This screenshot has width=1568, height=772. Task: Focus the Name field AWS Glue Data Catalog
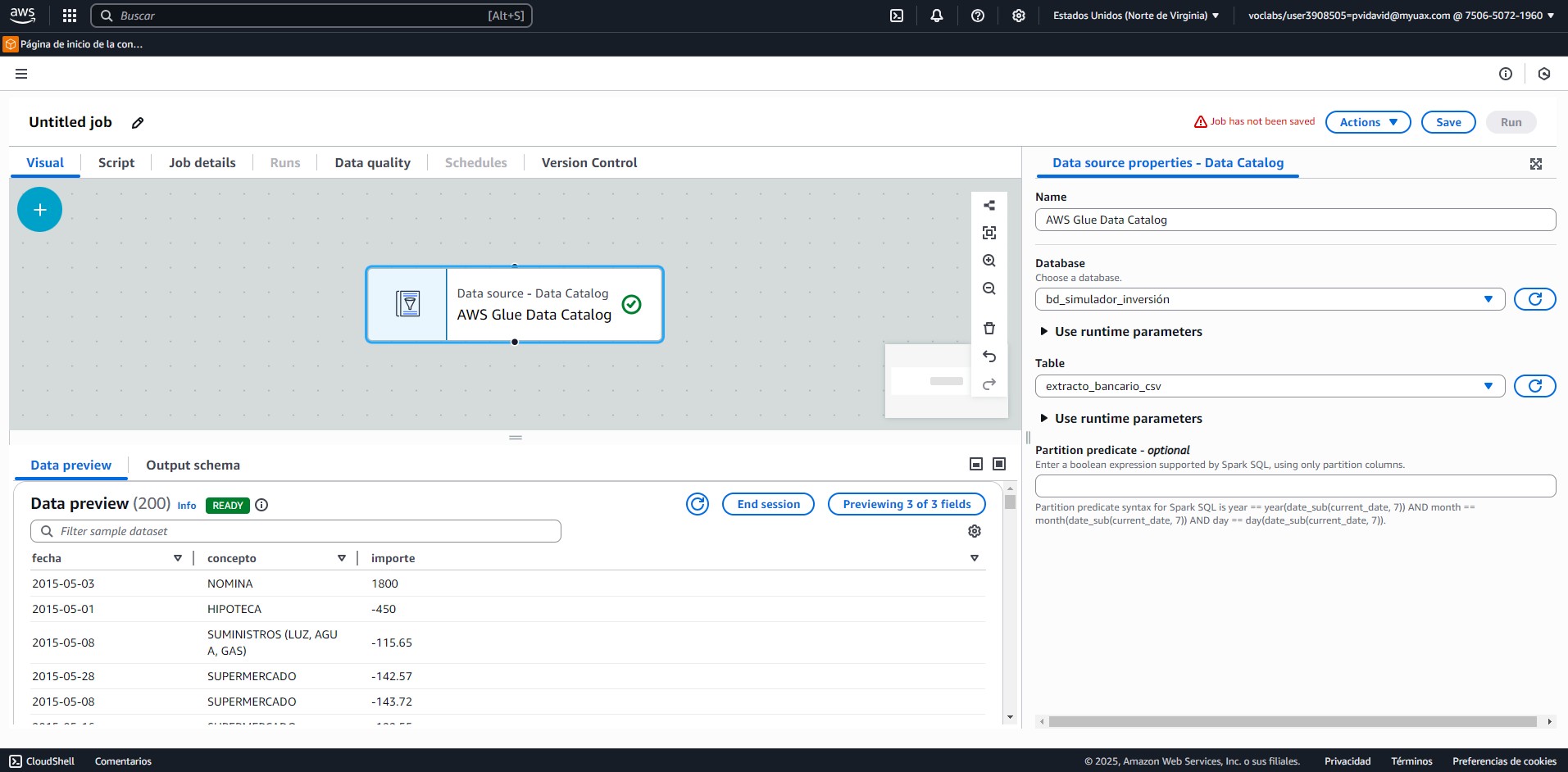[x=1295, y=220]
